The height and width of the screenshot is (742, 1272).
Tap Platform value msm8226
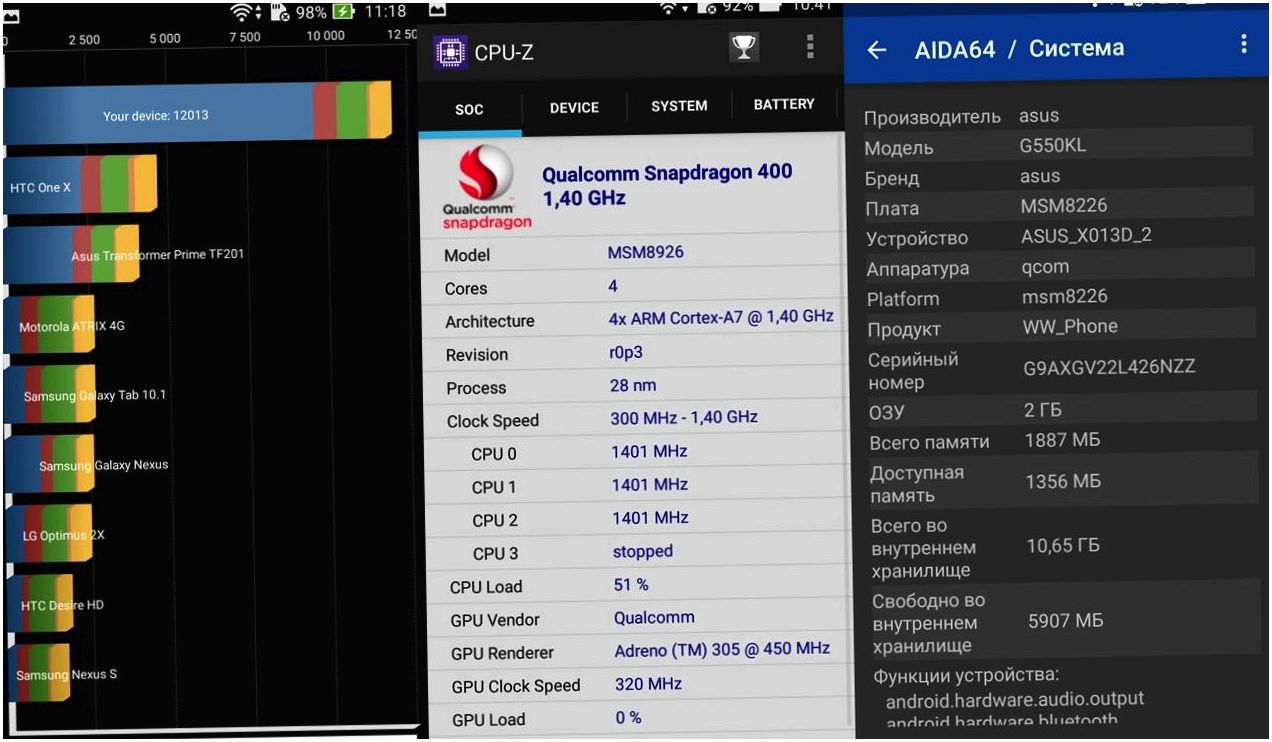[1065, 296]
